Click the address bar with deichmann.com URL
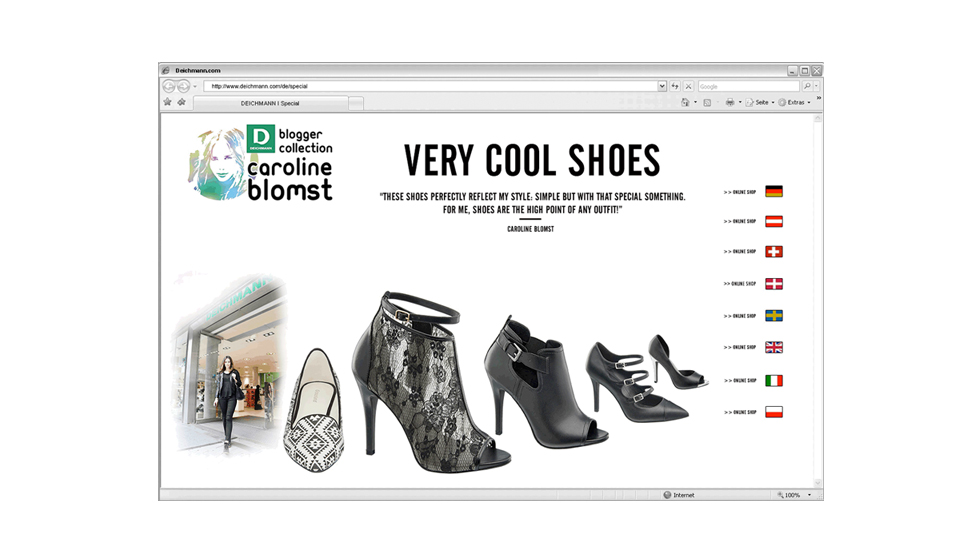The height and width of the screenshot is (542, 980). click(430, 86)
